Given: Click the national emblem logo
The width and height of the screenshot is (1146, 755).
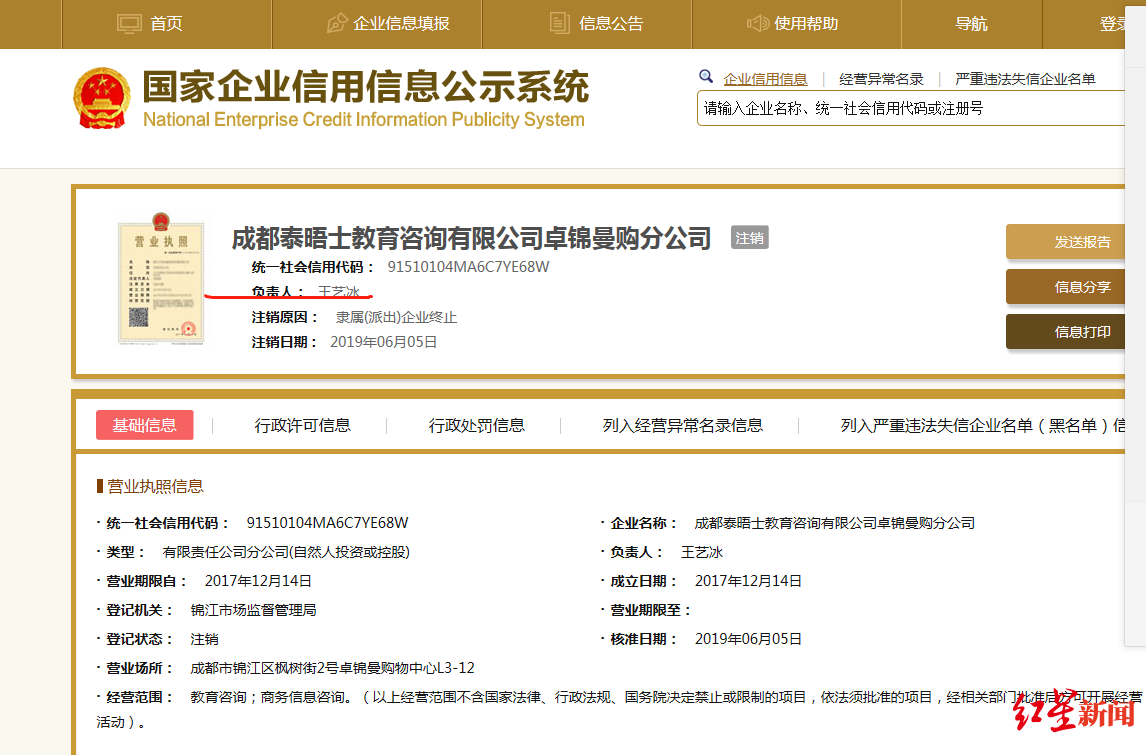Looking at the screenshot, I should pyautogui.click(x=101, y=96).
